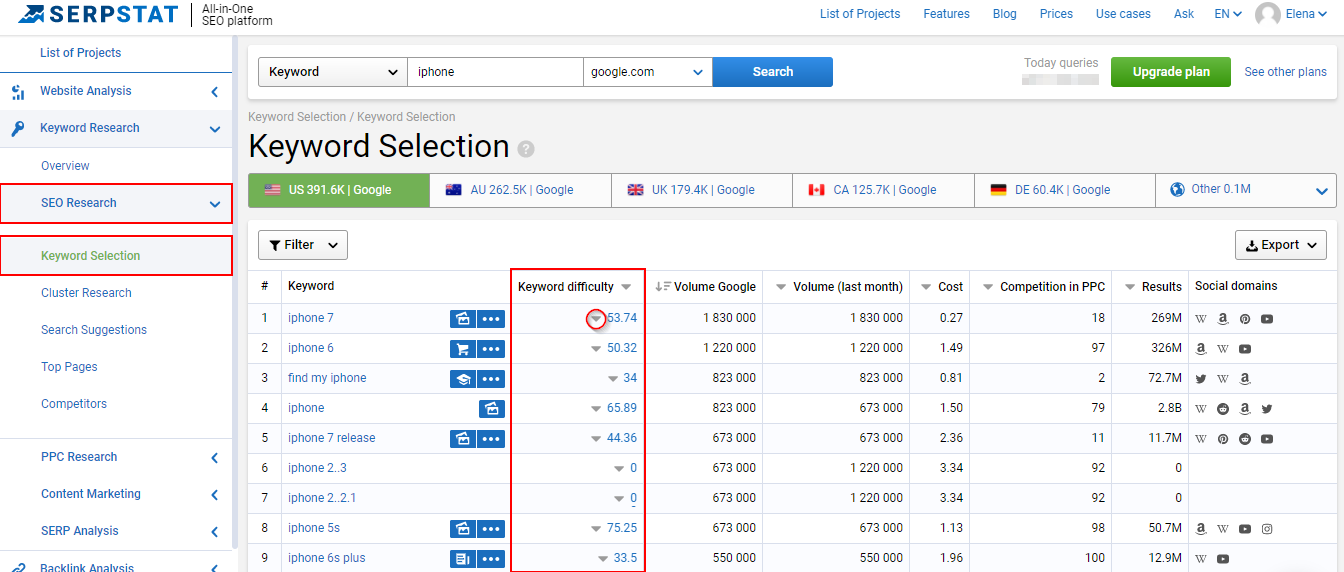Viewport: 1344px width, 572px height.
Task: Switch to the AU 262.5K Google tab
Action: pos(520,190)
